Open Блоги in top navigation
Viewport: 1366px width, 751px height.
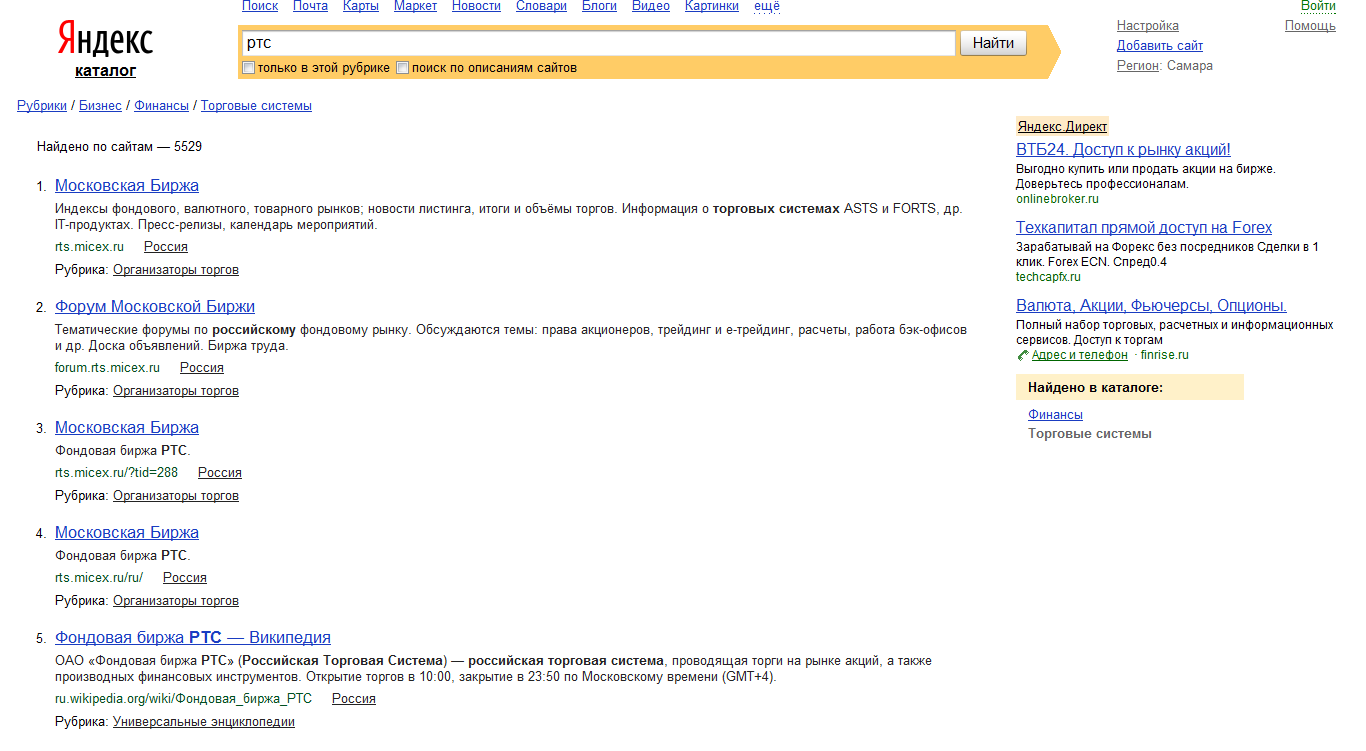point(599,6)
